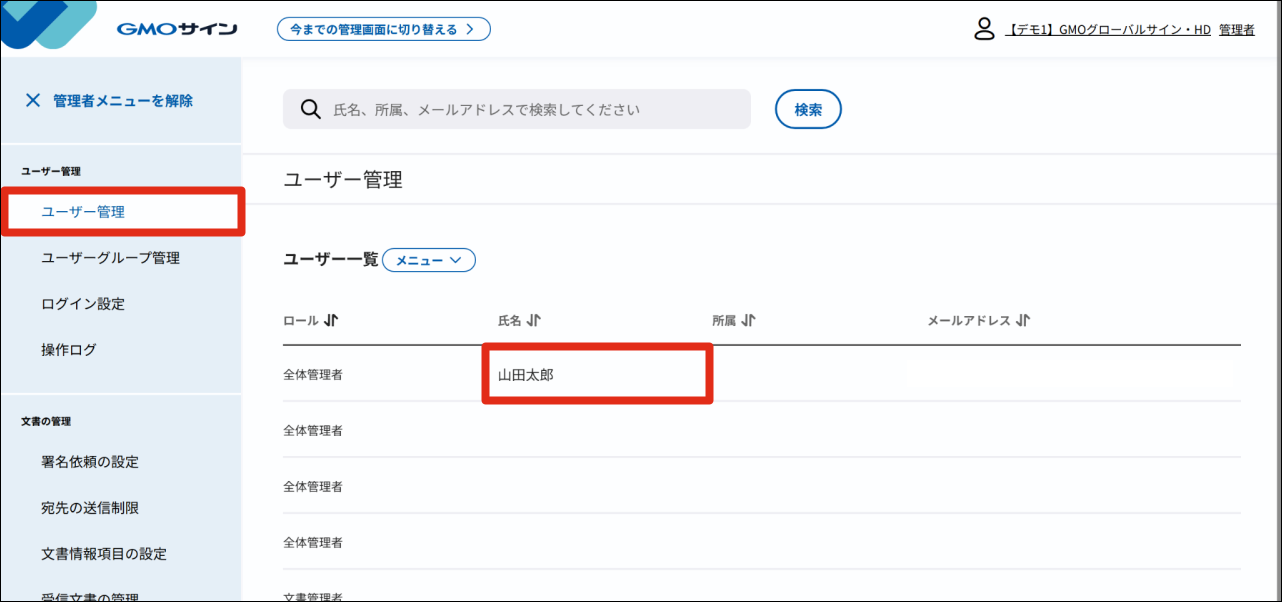Open the メニュー dropdown next to ユーザー一覧
Image resolution: width=1282 pixels, height=602 pixels.
[x=429, y=260]
